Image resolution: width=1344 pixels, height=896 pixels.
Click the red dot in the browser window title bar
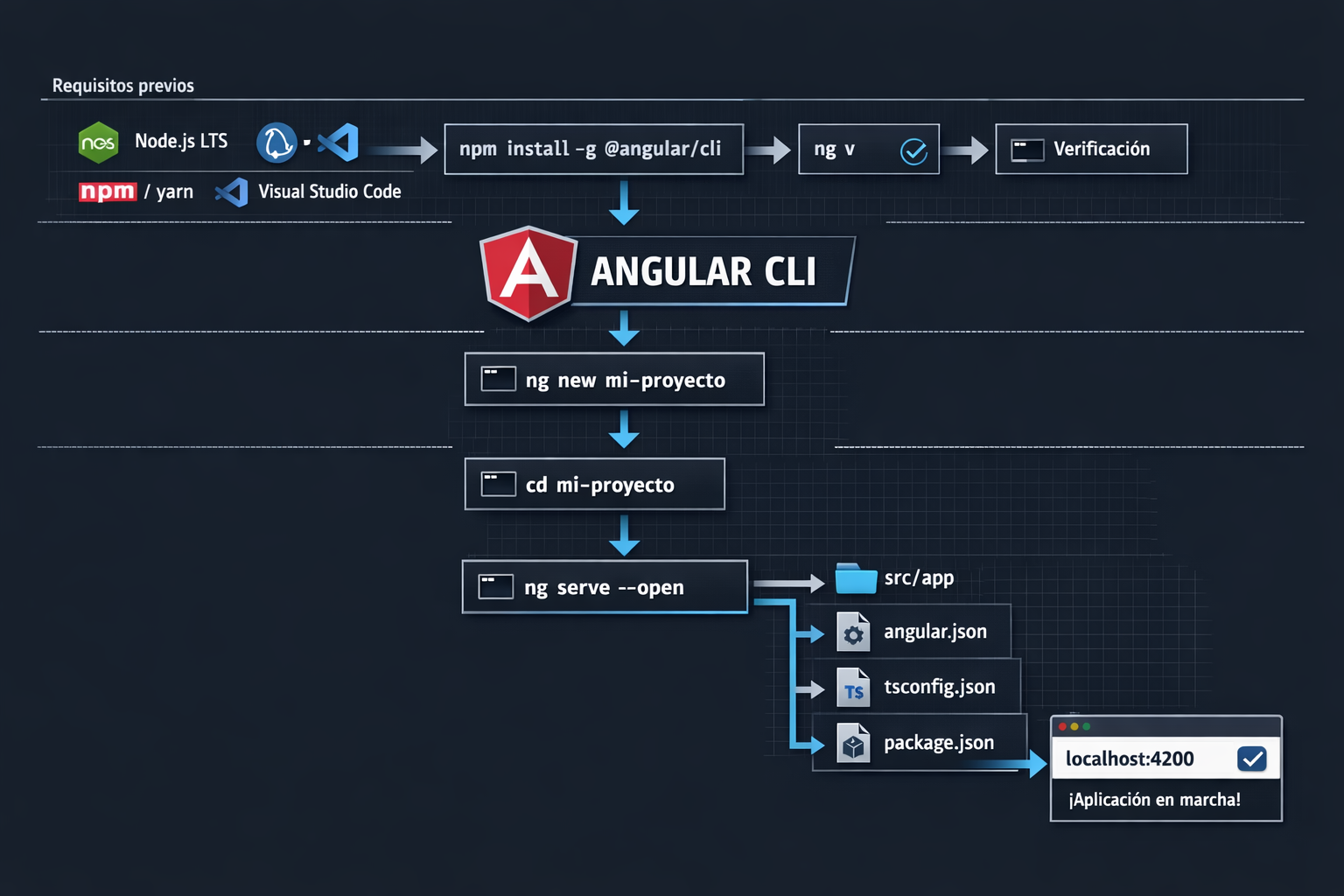(x=1062, y=726)
